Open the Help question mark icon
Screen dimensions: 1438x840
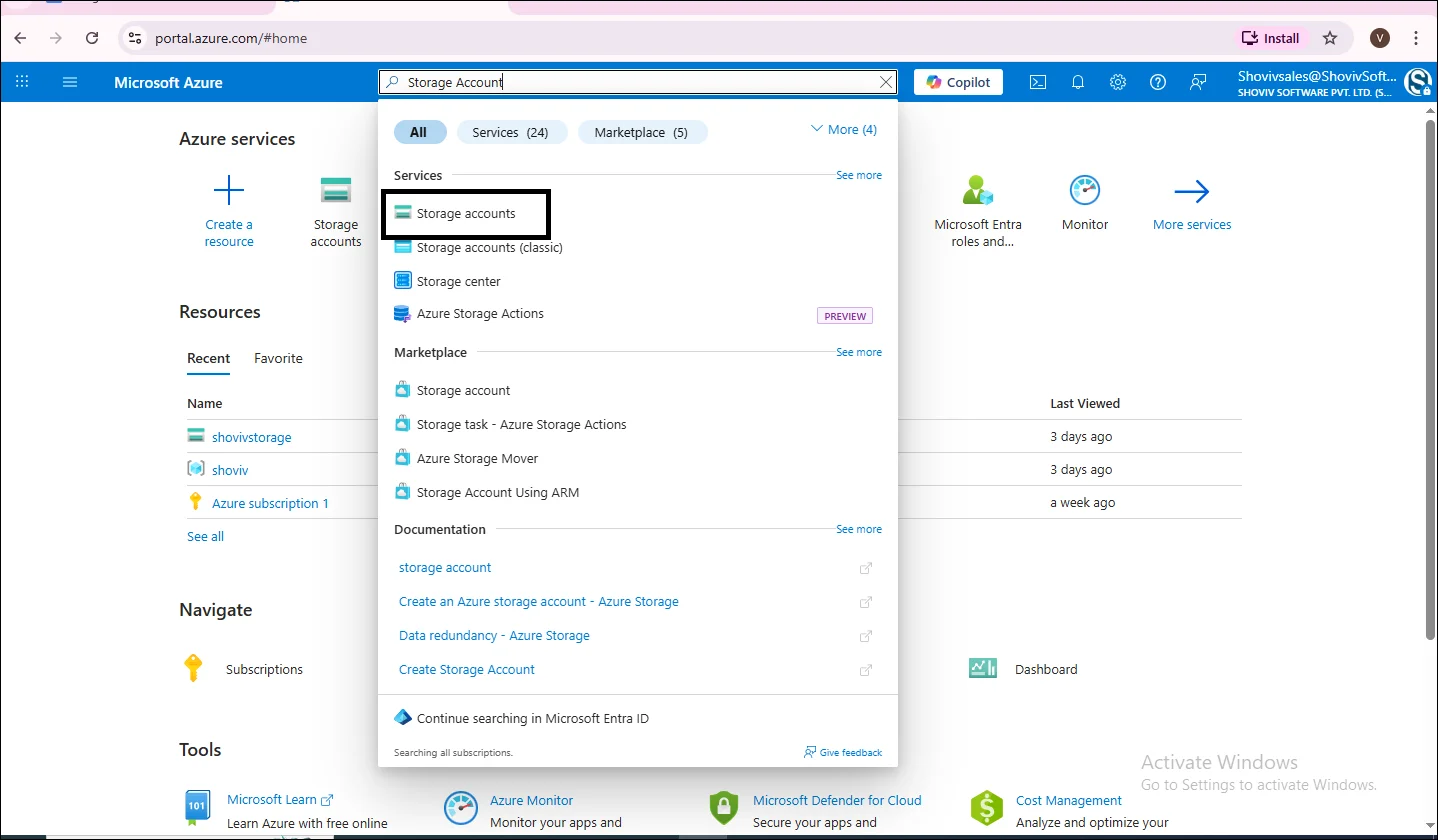coord(1158,82)
